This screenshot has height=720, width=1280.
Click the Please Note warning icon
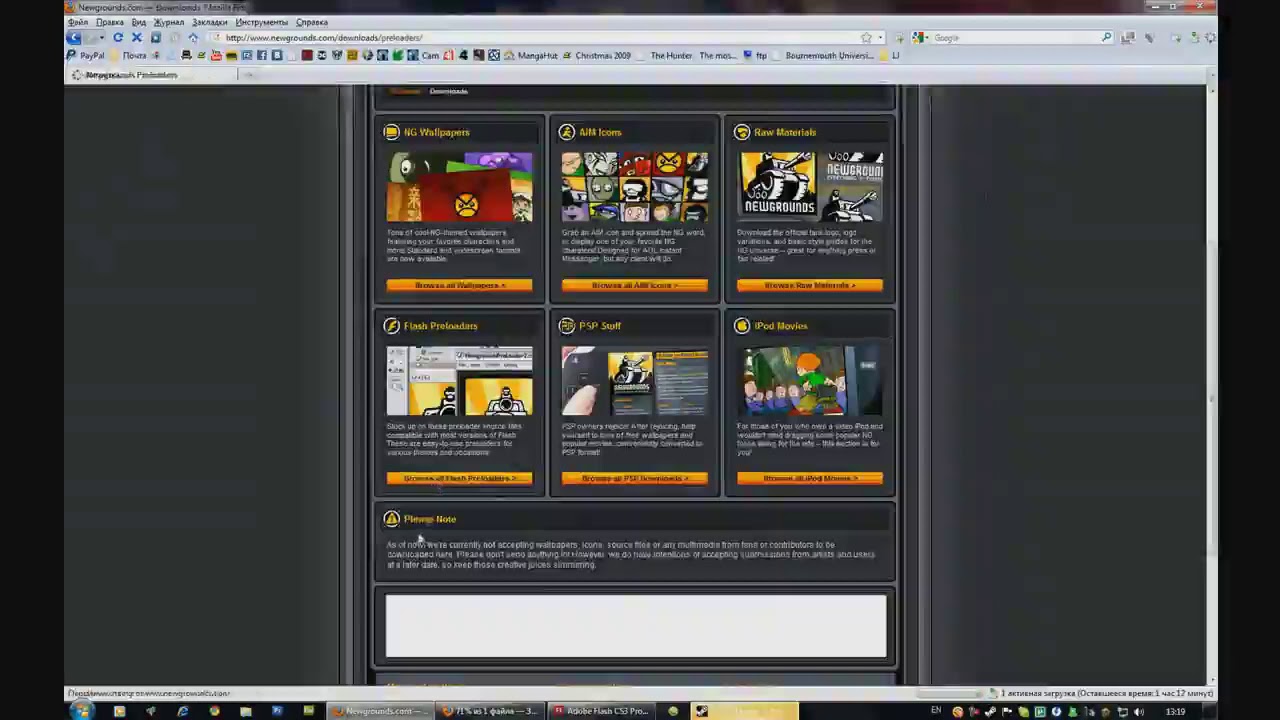(x=392, y=519)
